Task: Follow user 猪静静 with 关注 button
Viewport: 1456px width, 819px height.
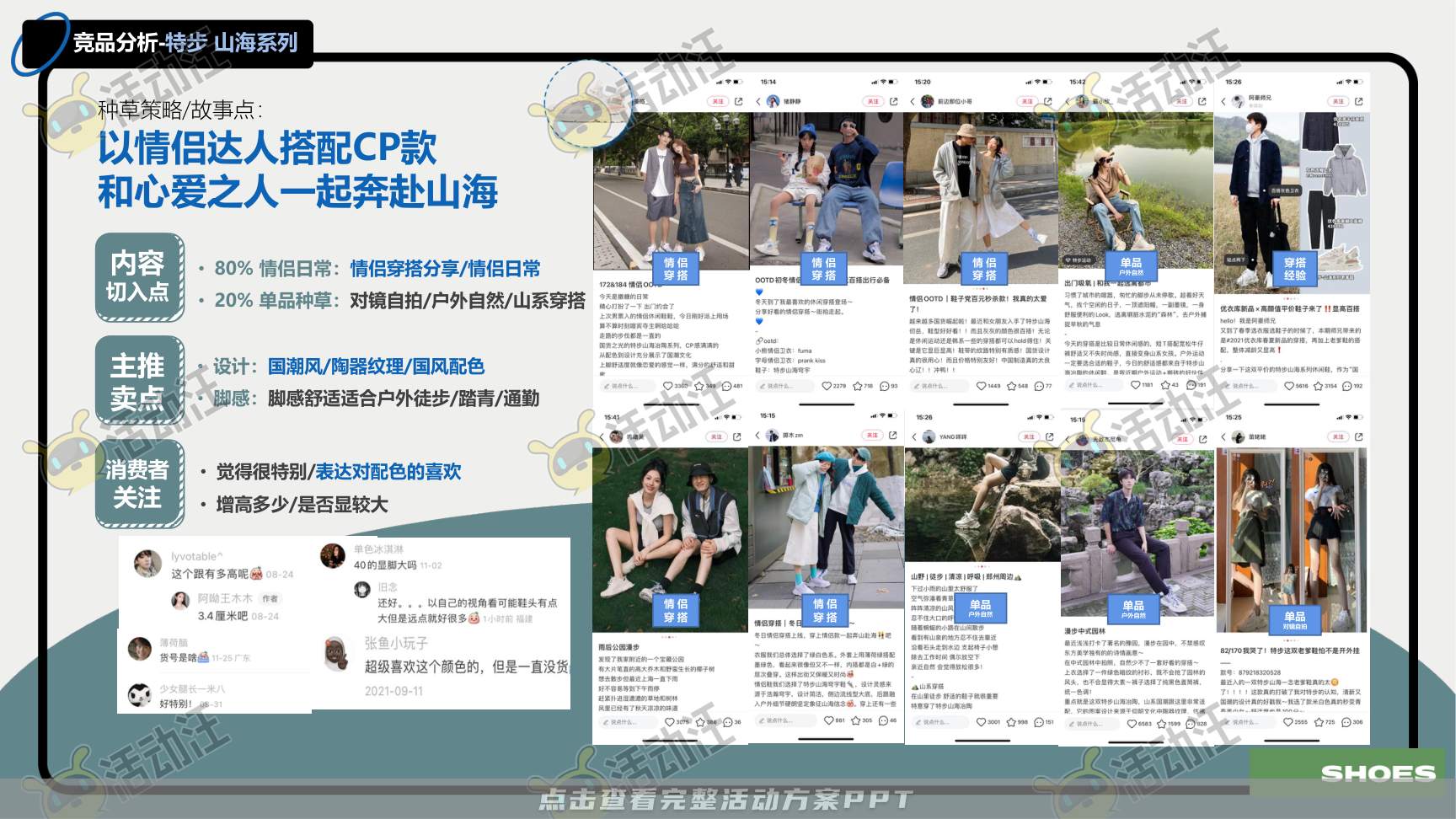Action: pos(872,101)
